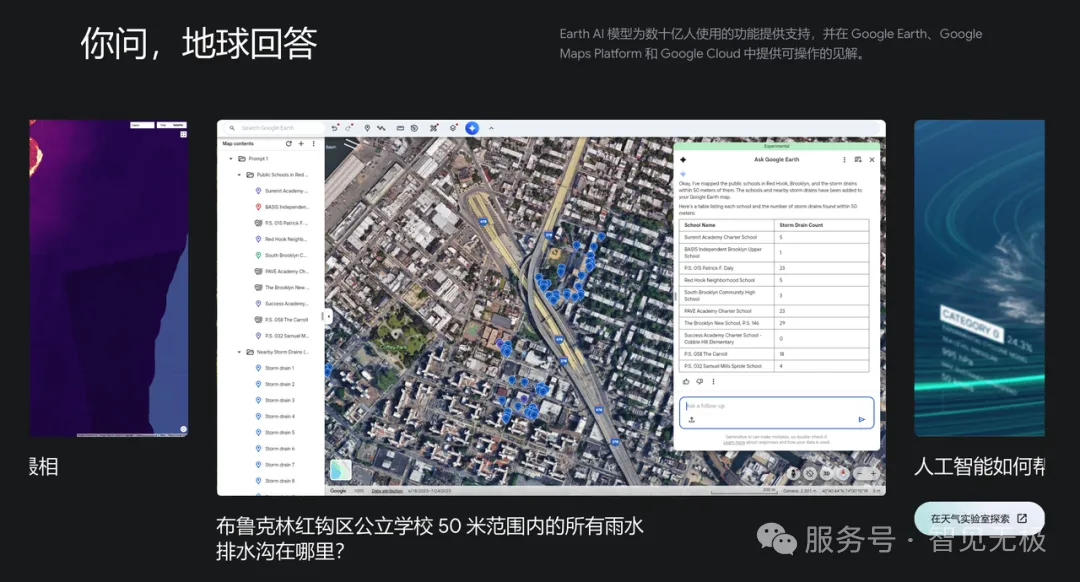Click the Ask a follow-up input box
1080x582 pixels.
click(x=776, y=412)
